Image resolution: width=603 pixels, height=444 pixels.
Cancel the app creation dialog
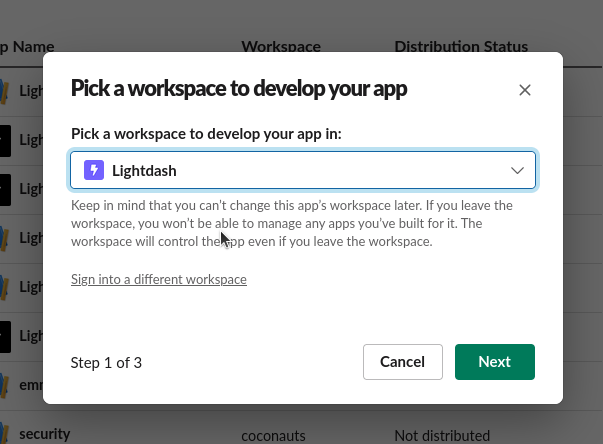(x=403, y=362)
